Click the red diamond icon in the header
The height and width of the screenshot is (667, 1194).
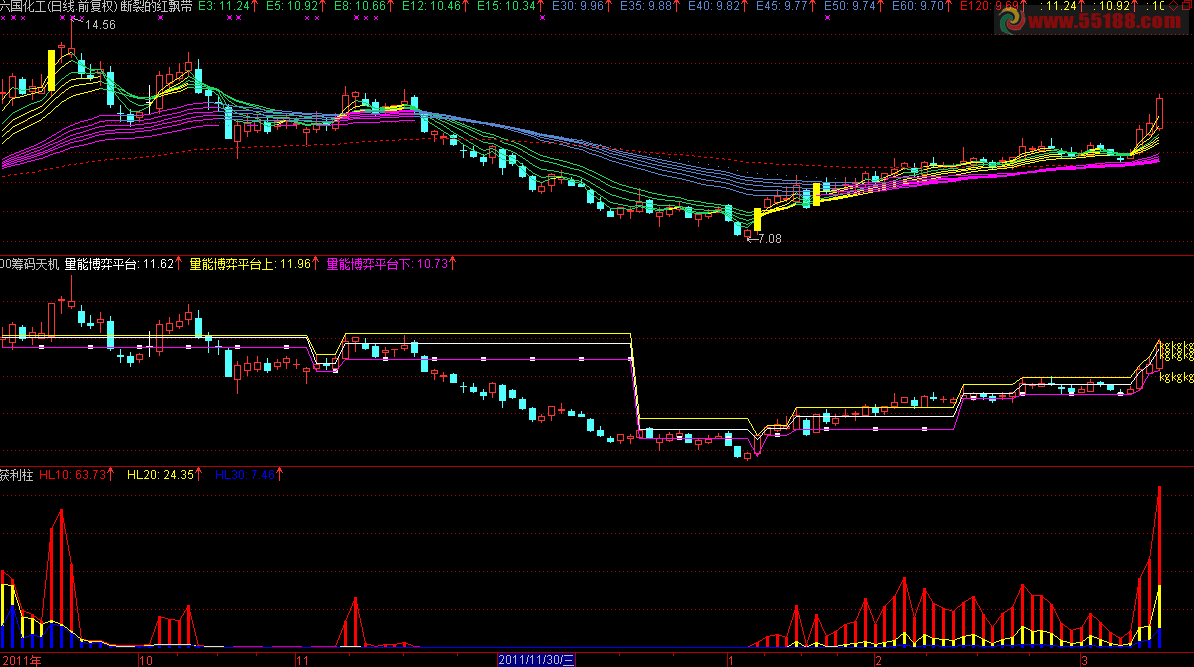click(1173, 6)
